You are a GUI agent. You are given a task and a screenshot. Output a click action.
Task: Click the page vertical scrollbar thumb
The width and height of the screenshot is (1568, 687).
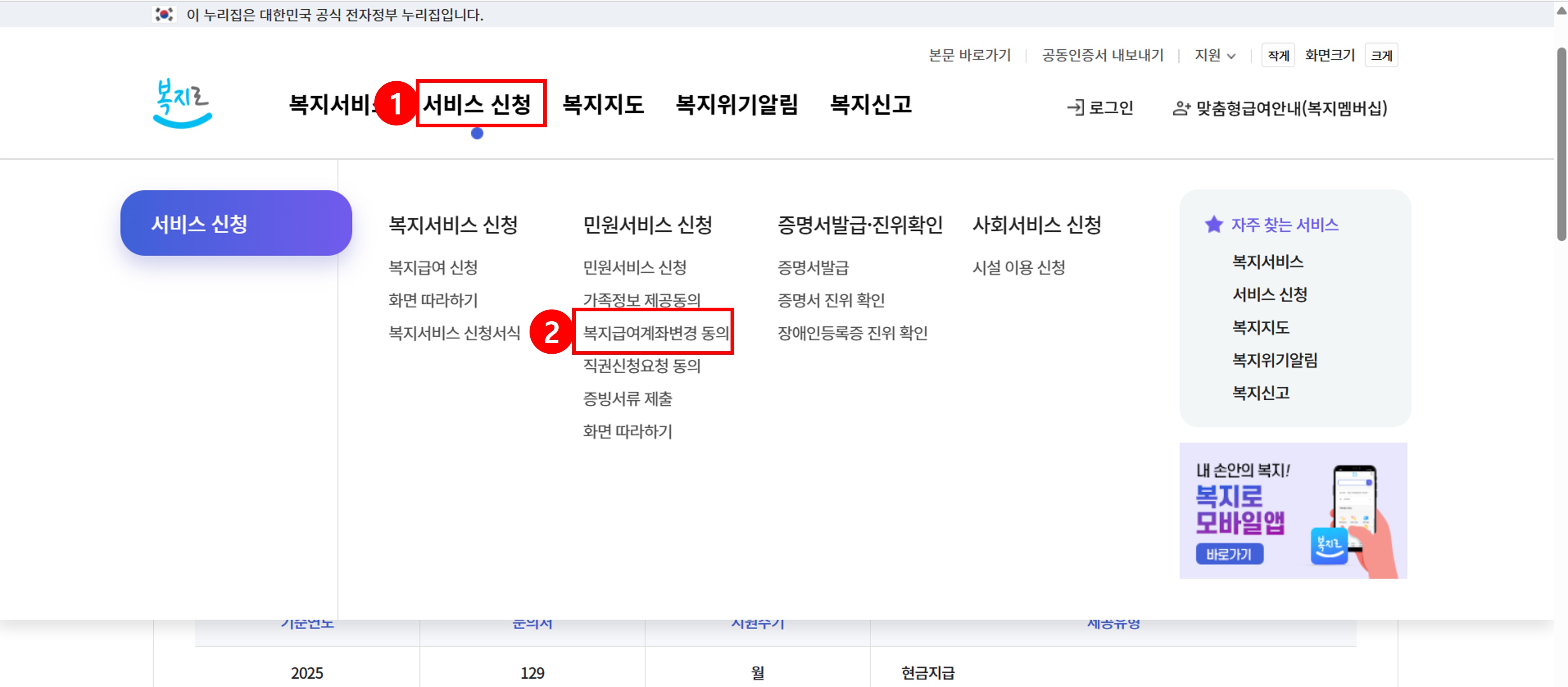point(1561,144)
